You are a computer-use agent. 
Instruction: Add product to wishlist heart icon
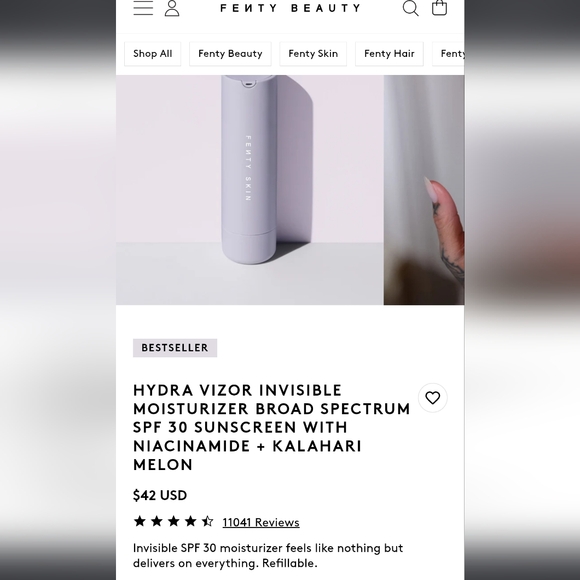(x=432, y=398)
